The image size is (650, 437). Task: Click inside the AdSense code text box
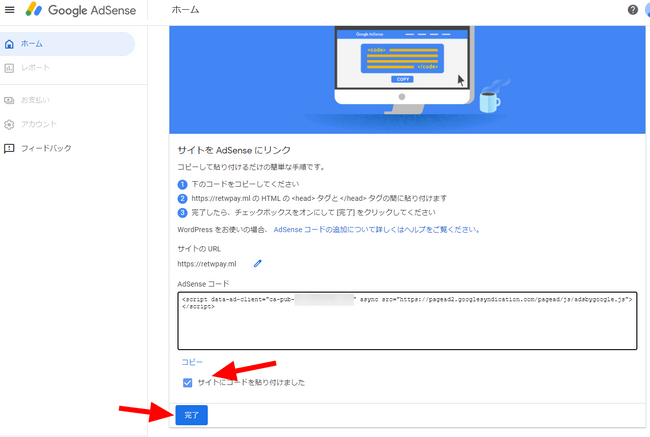pyautogui.click(x=407, y=321)
